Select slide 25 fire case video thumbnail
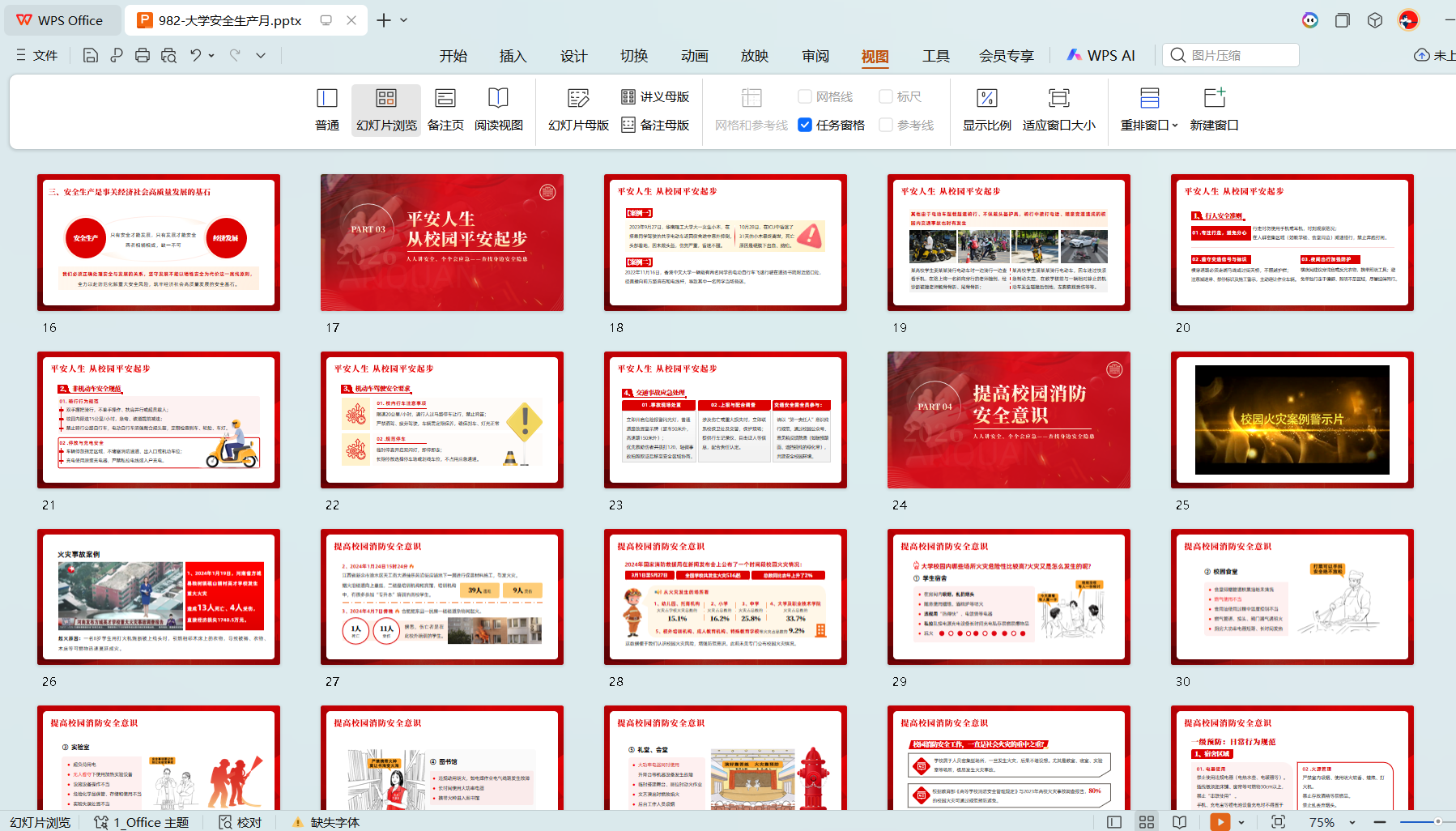The image size is (1456, 831). tap(1292, 420)
